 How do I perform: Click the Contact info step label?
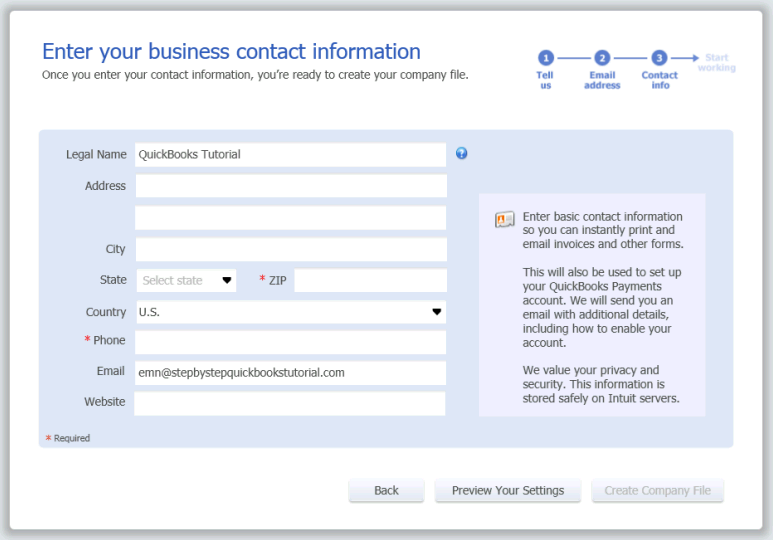(660, 80)
